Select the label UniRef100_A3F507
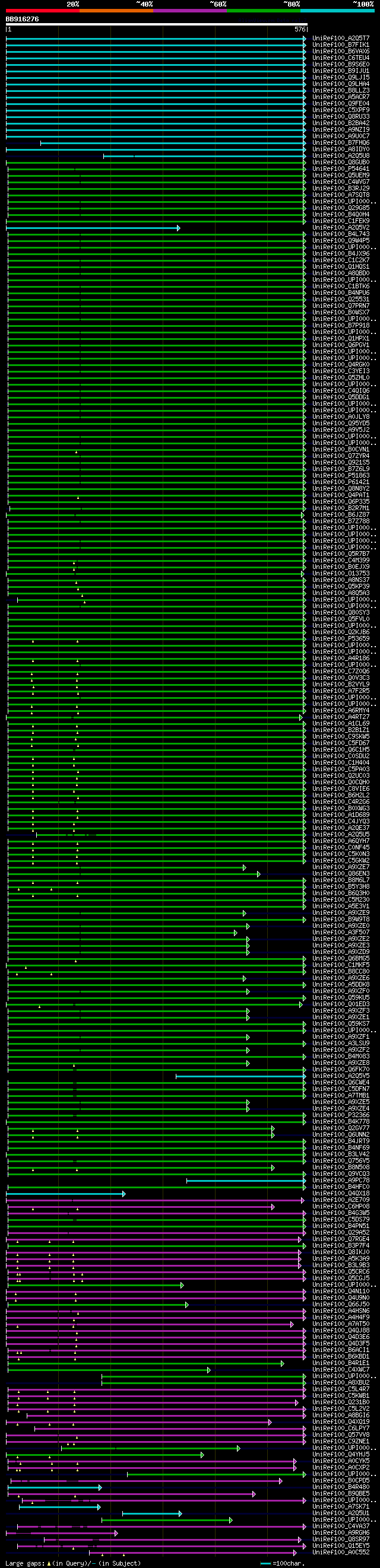 (x=341, y=933)
